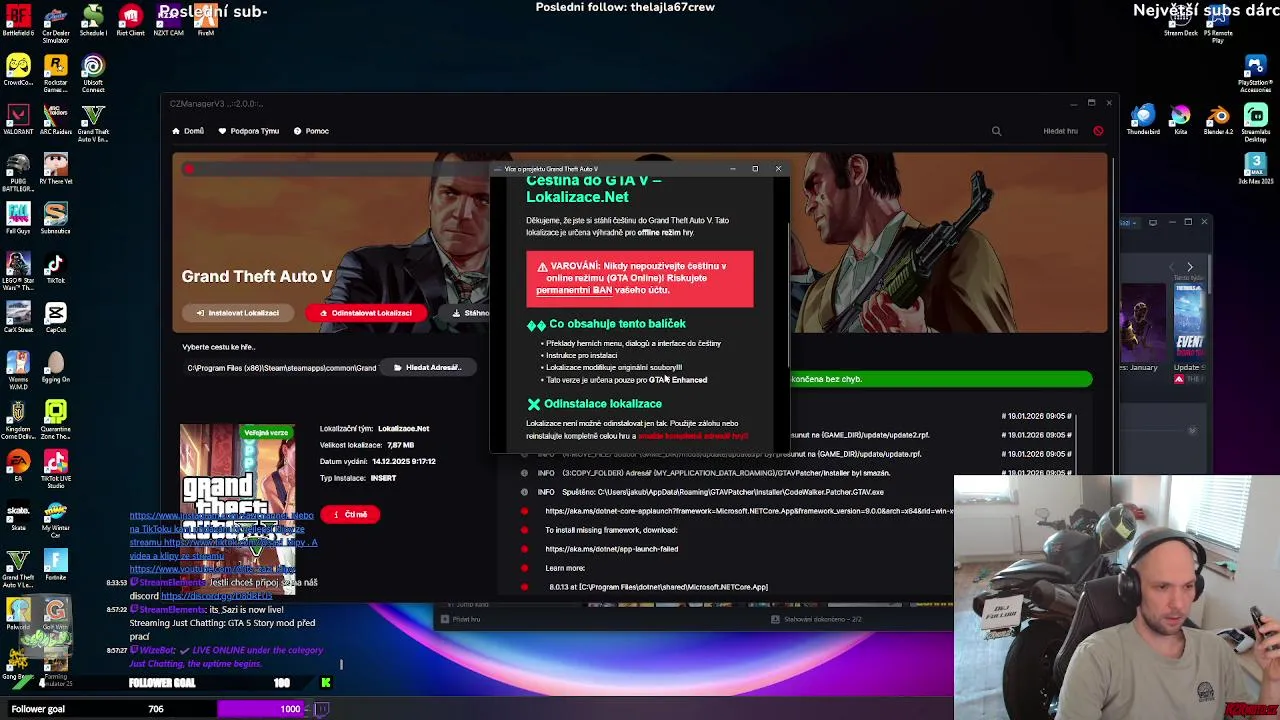Launch the Fortnite desktop shortcut
The width and height of the screenshot is (1280, 720).
(x=56, y=566)
